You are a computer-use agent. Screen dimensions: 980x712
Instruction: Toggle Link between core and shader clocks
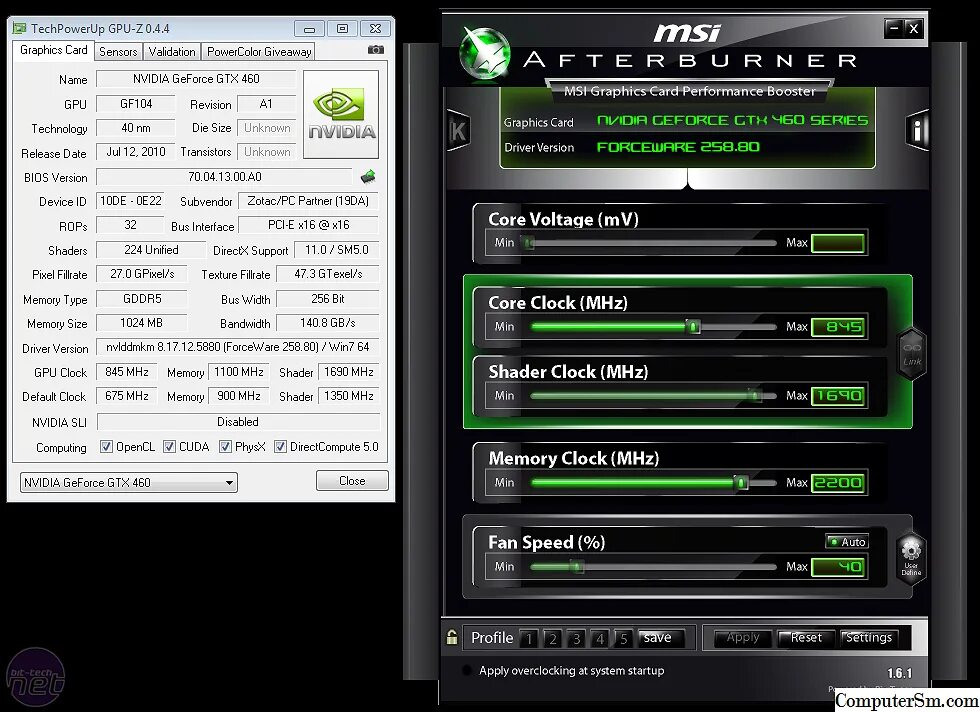point(911,354)
